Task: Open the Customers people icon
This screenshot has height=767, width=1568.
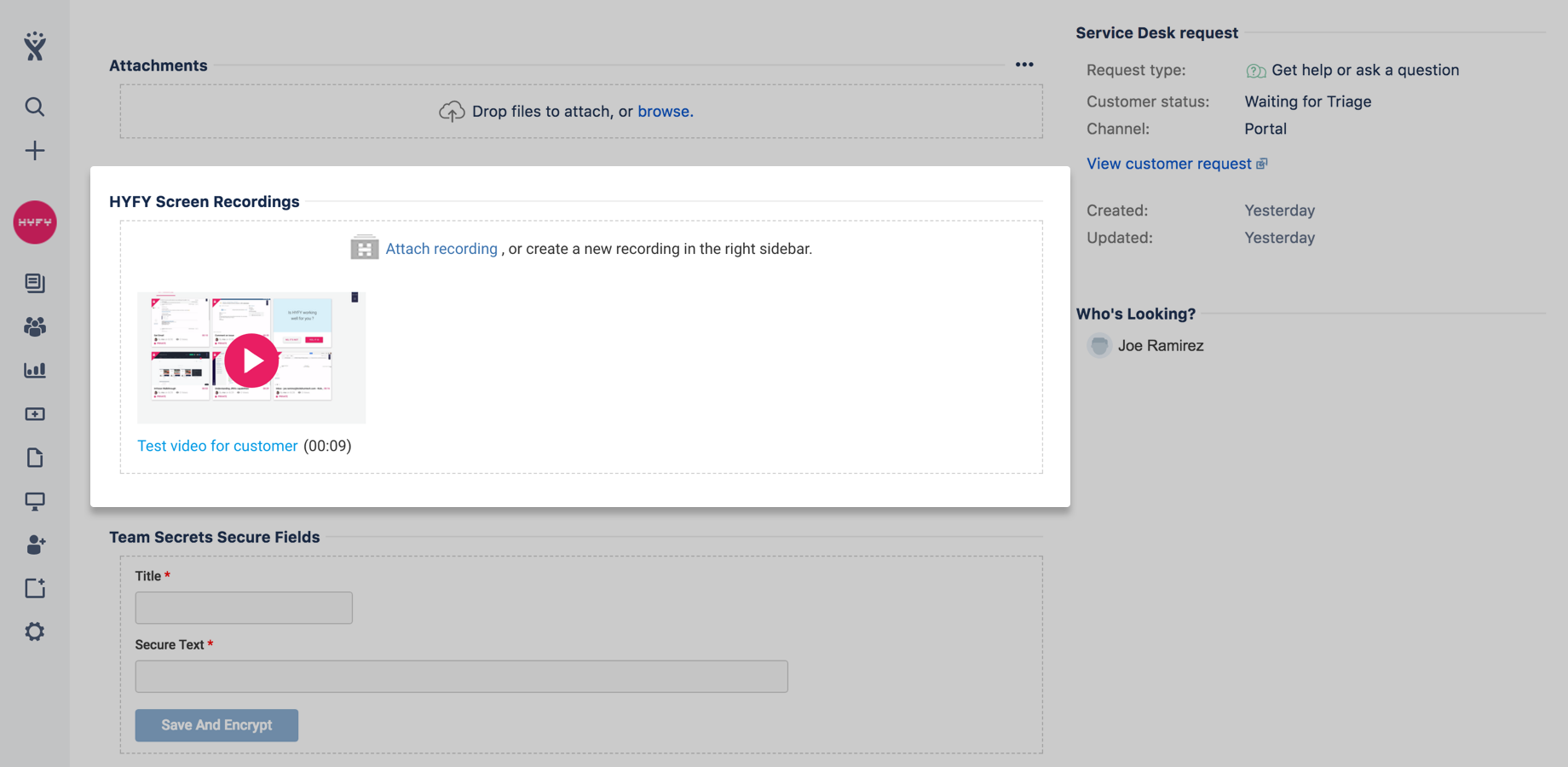Action: point(35,326)
